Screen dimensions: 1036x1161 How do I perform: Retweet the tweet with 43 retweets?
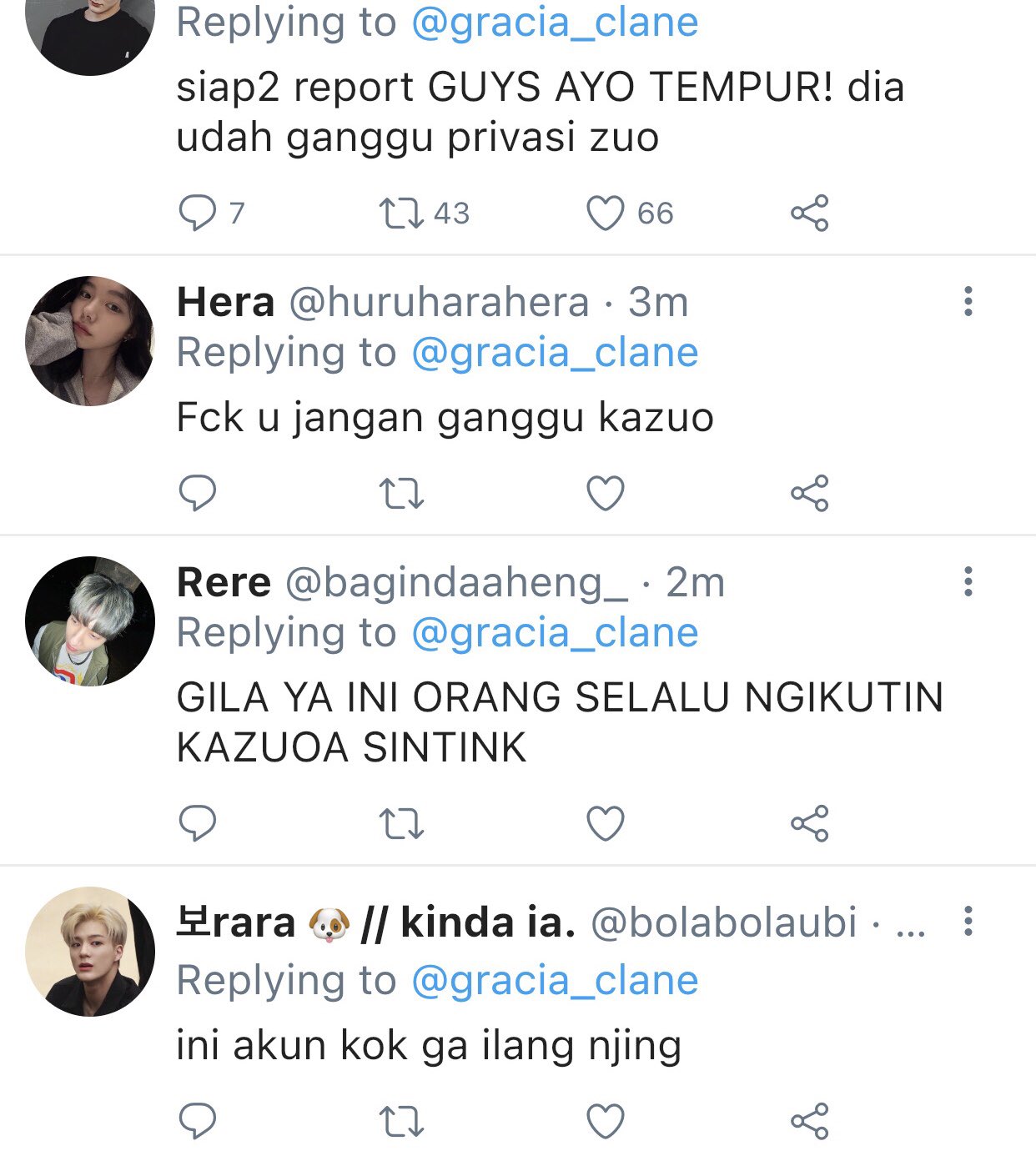pyautogui.click(x=401, y=214)
